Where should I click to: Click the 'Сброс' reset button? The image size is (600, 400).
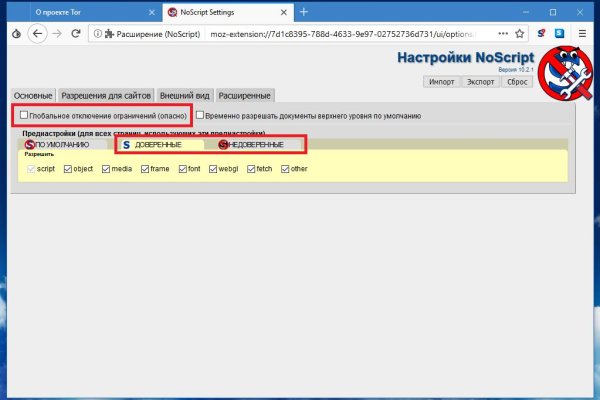pos(517,82)
